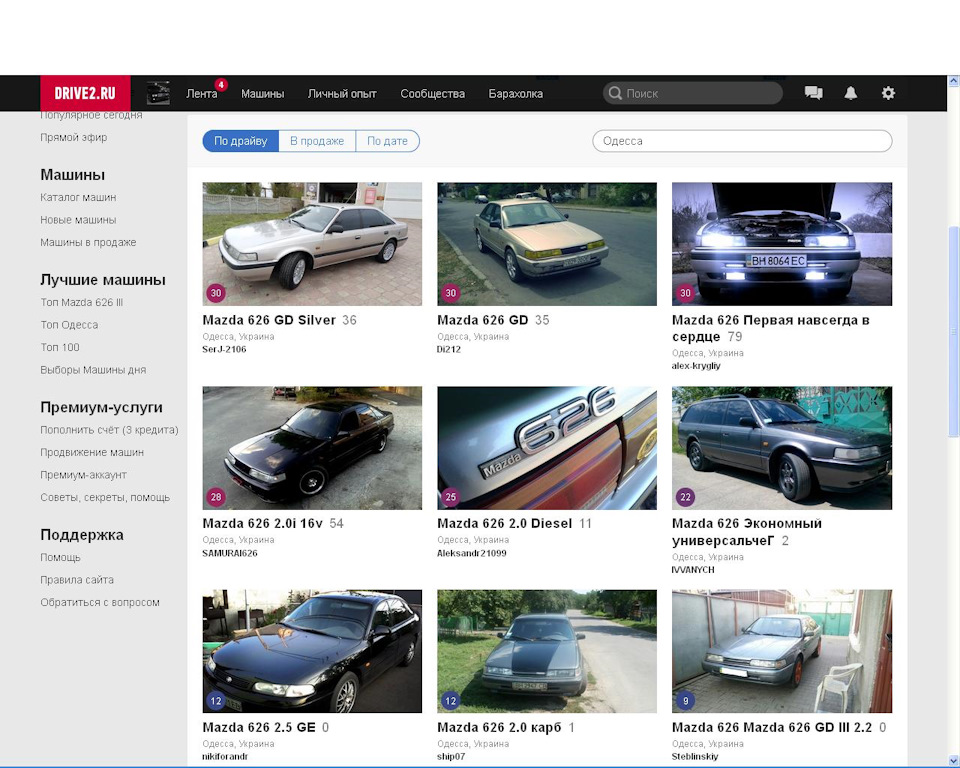960x768 pixels.
Task: Open IVVANYCH user profile link
Action: point(693,570)
